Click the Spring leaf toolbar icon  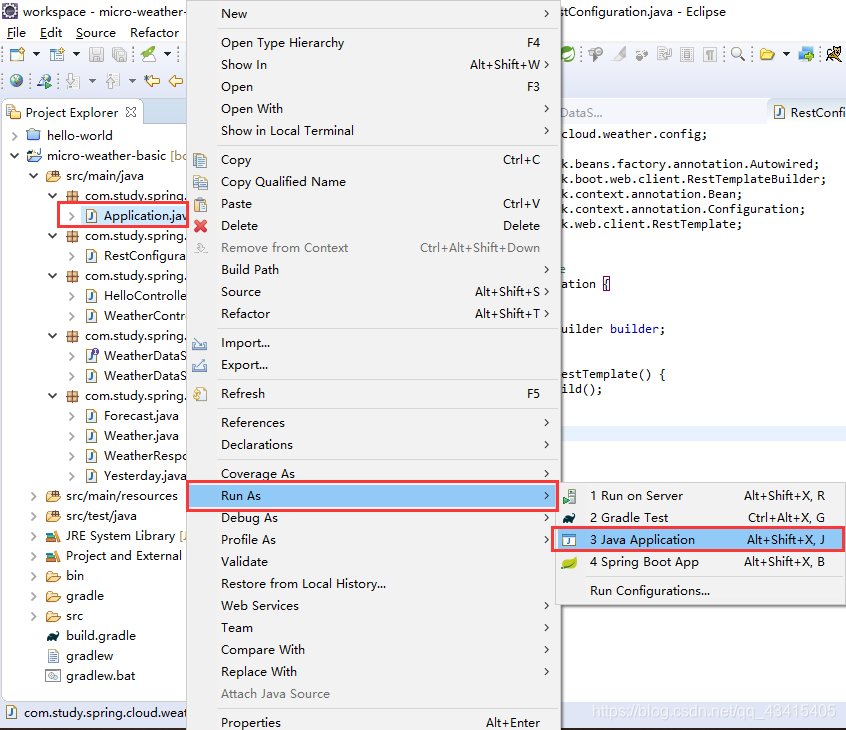pos(567,54)
